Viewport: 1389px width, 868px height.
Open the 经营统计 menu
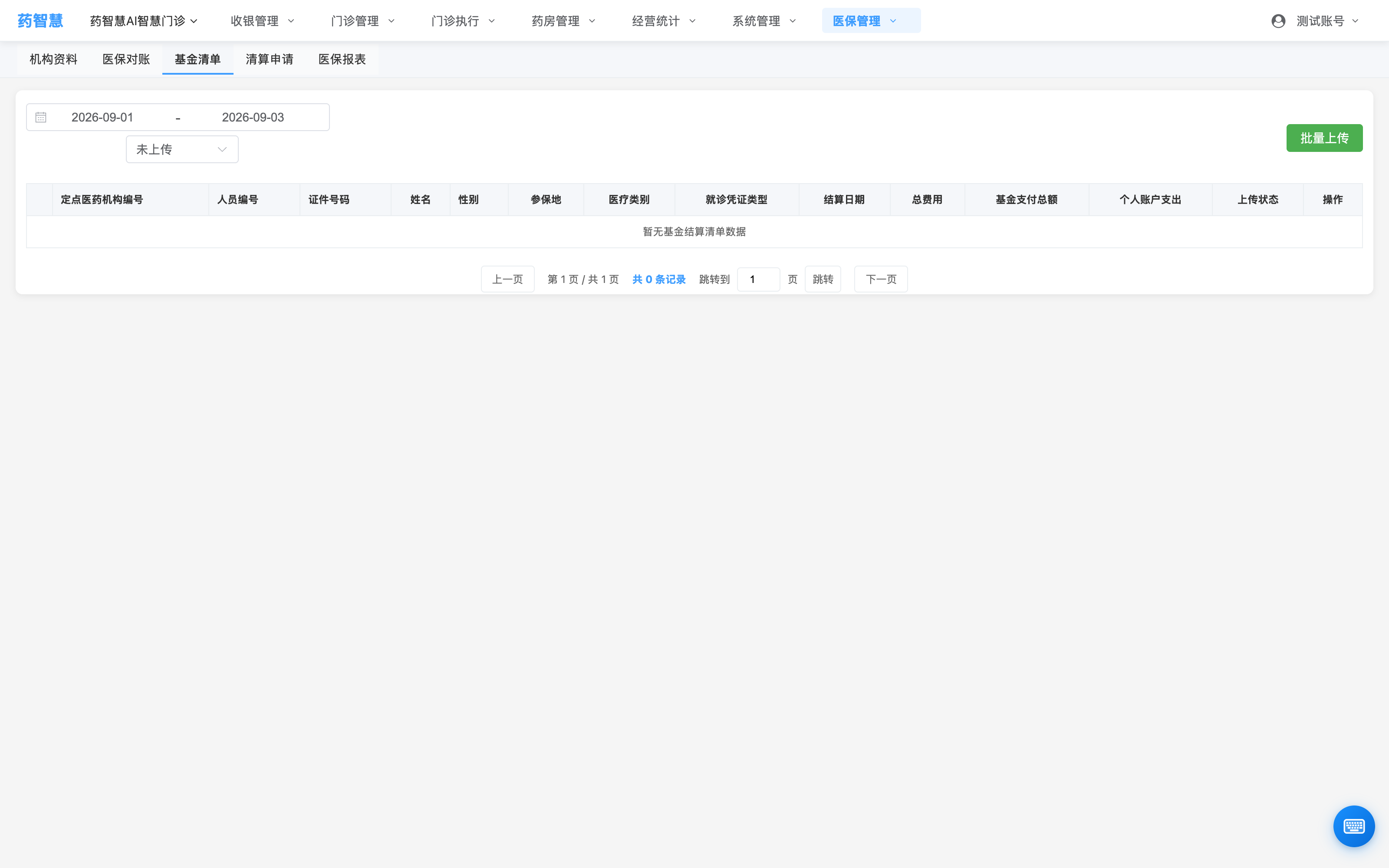click(664, 21)
